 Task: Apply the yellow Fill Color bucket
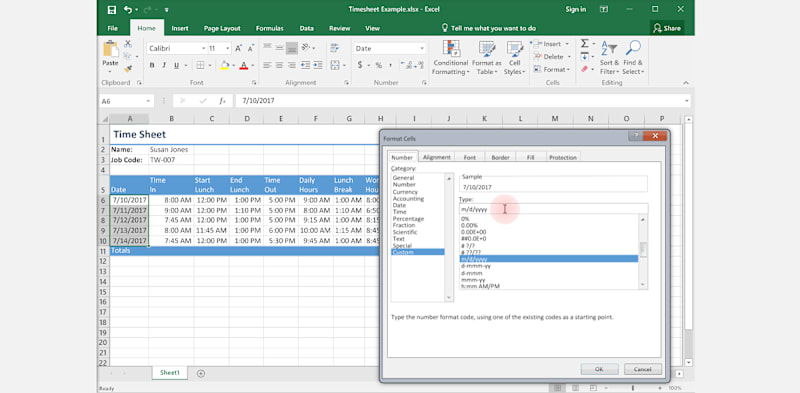pyautogui.click(x=224, y=65)
